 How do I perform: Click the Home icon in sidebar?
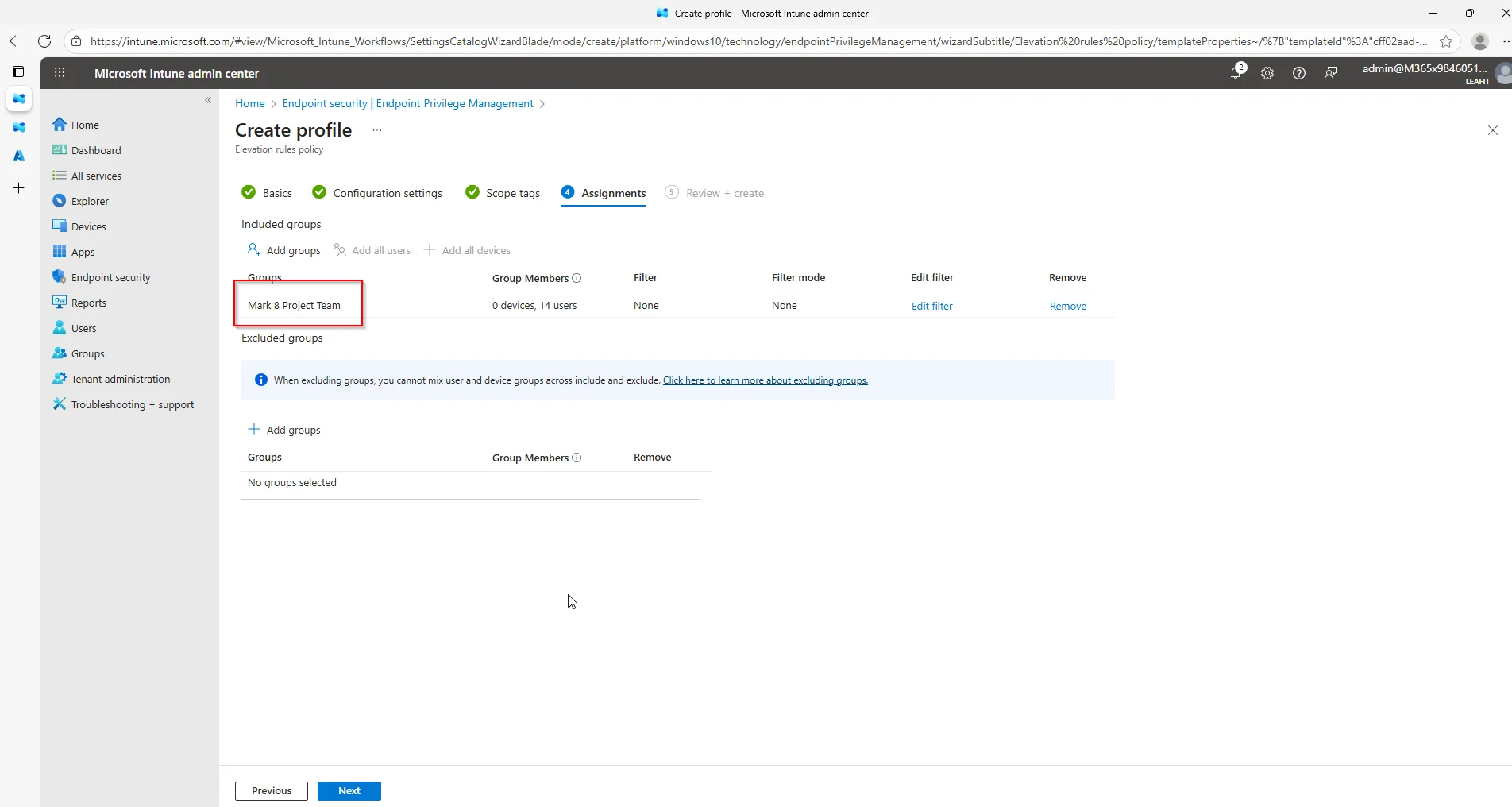(60, 125)
